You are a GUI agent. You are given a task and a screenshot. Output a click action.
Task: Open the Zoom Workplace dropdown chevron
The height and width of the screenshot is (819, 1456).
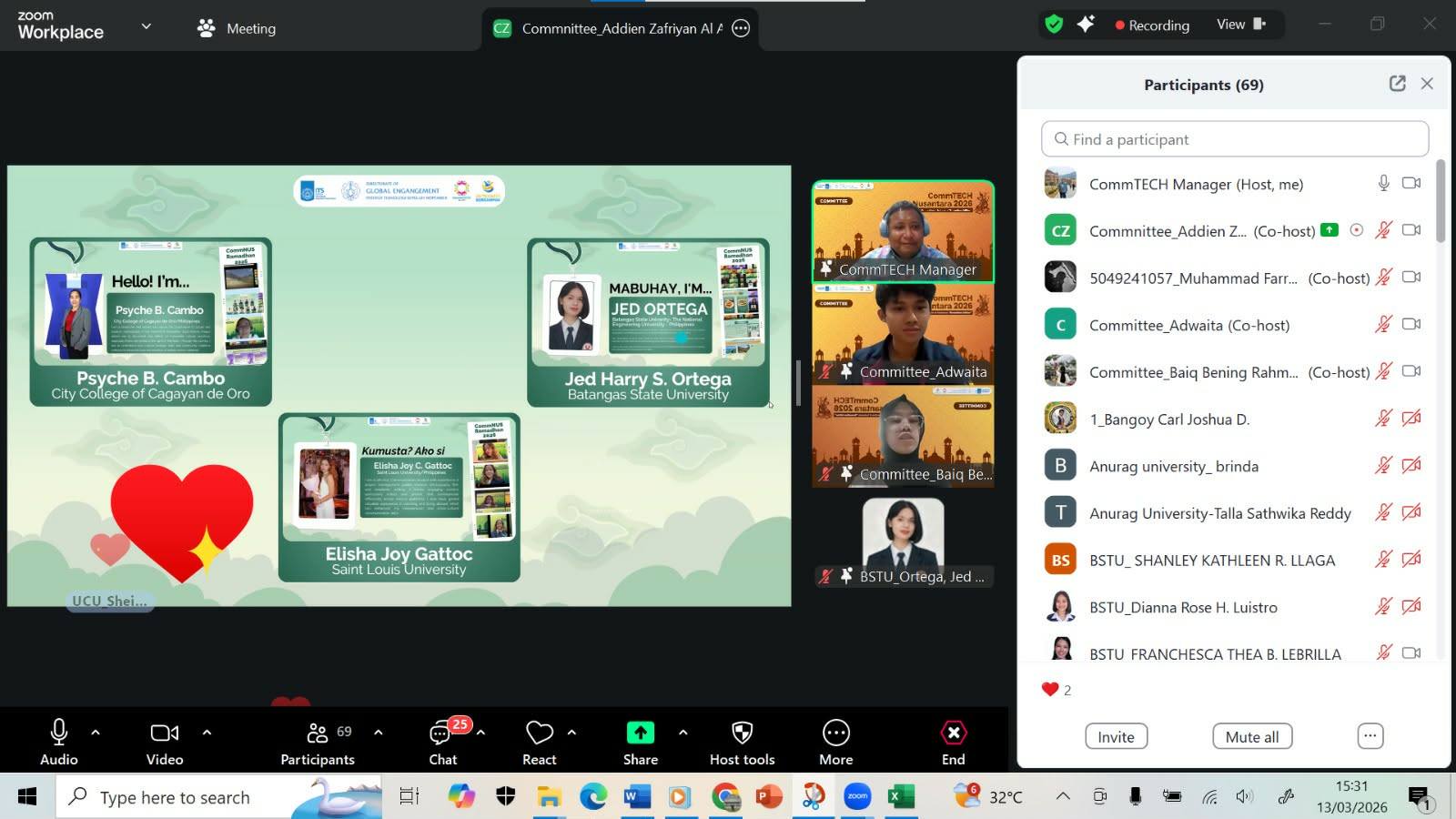[x=146, y=27]
